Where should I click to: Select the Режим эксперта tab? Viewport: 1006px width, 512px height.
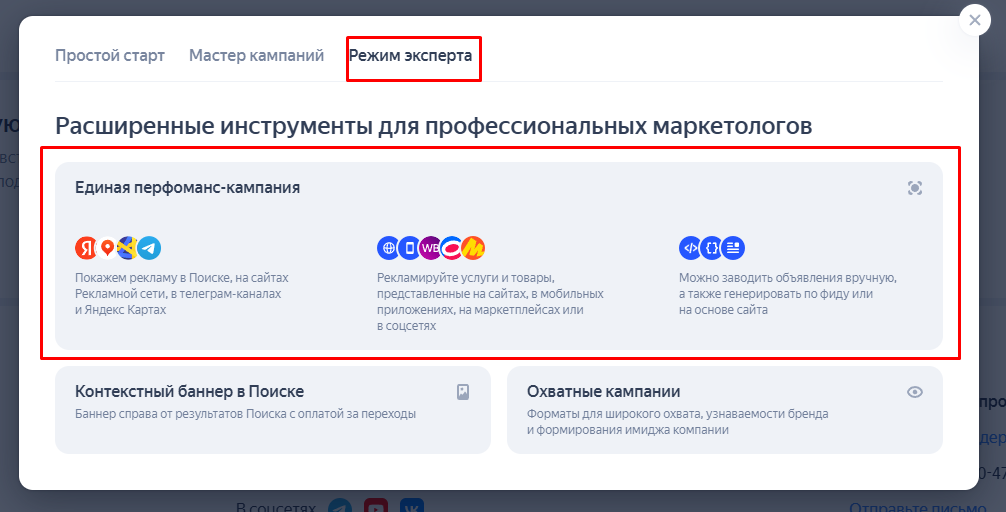tap(411, 56)
